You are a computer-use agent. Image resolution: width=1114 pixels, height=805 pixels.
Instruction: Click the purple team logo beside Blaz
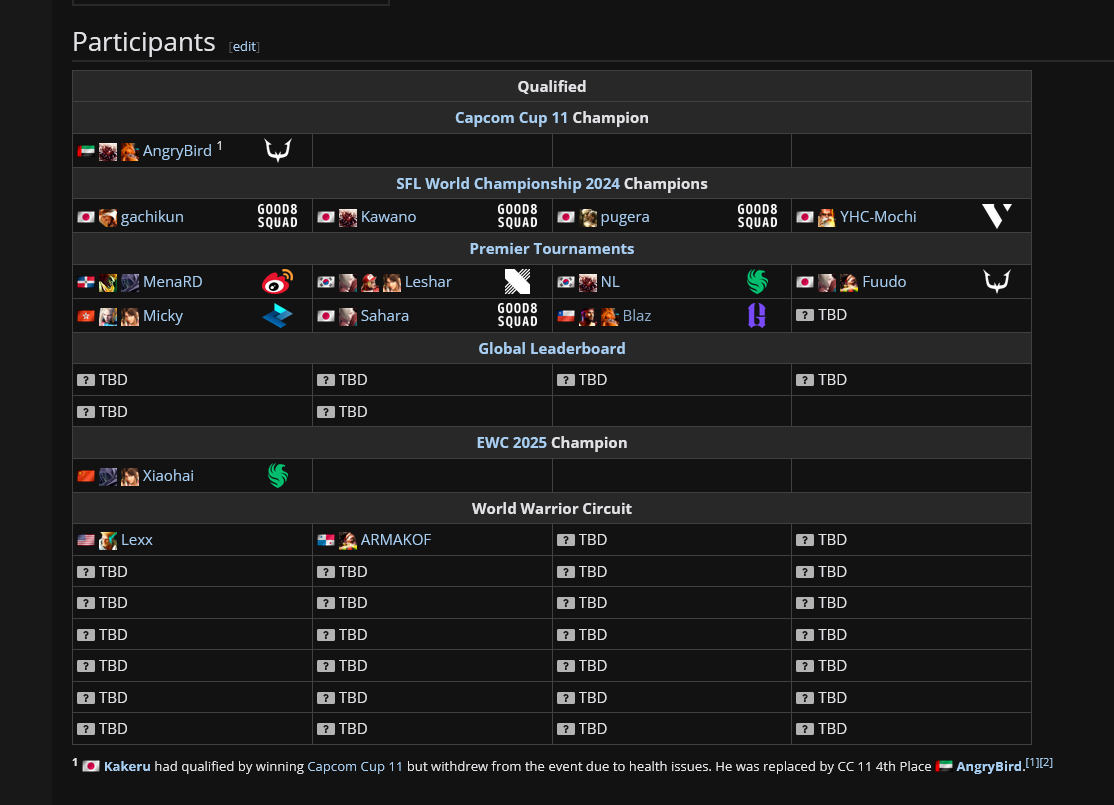coord(757,315)
